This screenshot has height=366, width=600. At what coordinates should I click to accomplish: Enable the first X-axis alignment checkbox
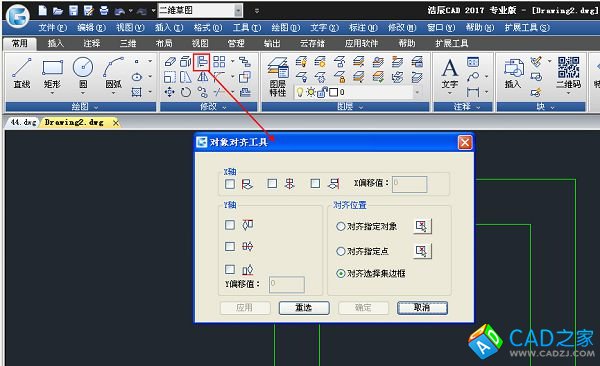(x=230, y=184)
